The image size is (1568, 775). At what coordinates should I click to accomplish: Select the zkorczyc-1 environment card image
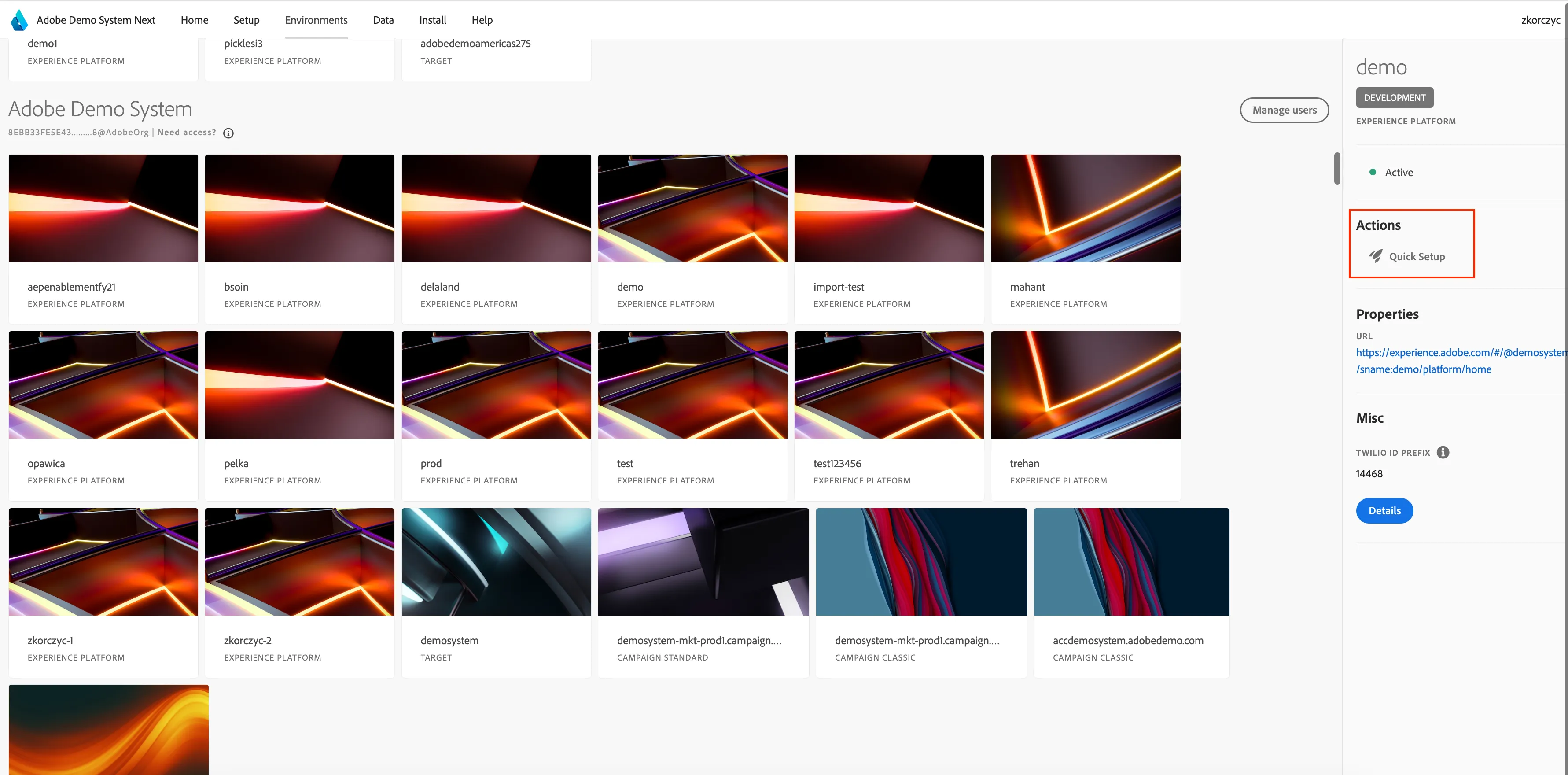(103, 562)
